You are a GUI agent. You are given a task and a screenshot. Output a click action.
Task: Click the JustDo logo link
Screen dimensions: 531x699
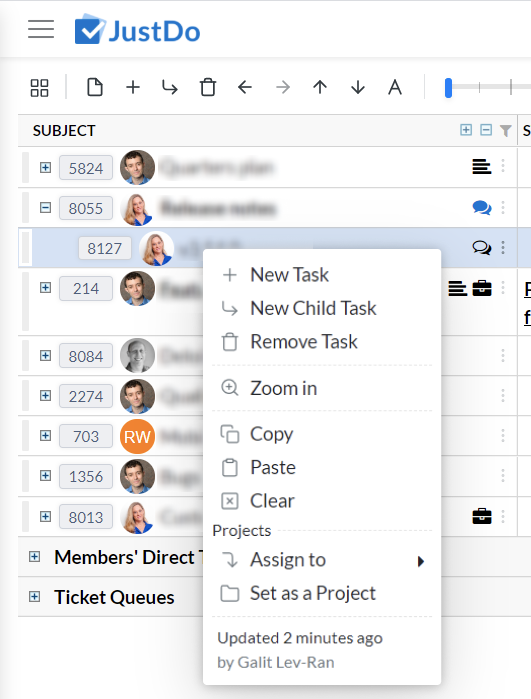[x=137, y=30]
